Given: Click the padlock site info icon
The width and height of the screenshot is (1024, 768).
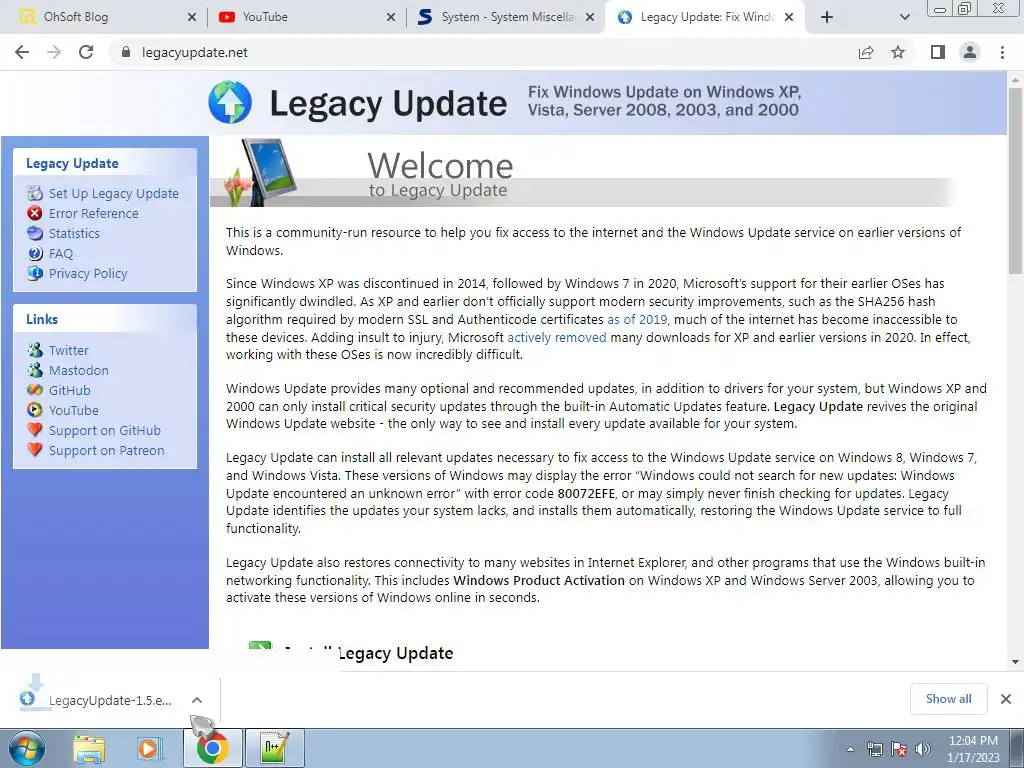Looking at the screenshot, I should coord(126,52).
